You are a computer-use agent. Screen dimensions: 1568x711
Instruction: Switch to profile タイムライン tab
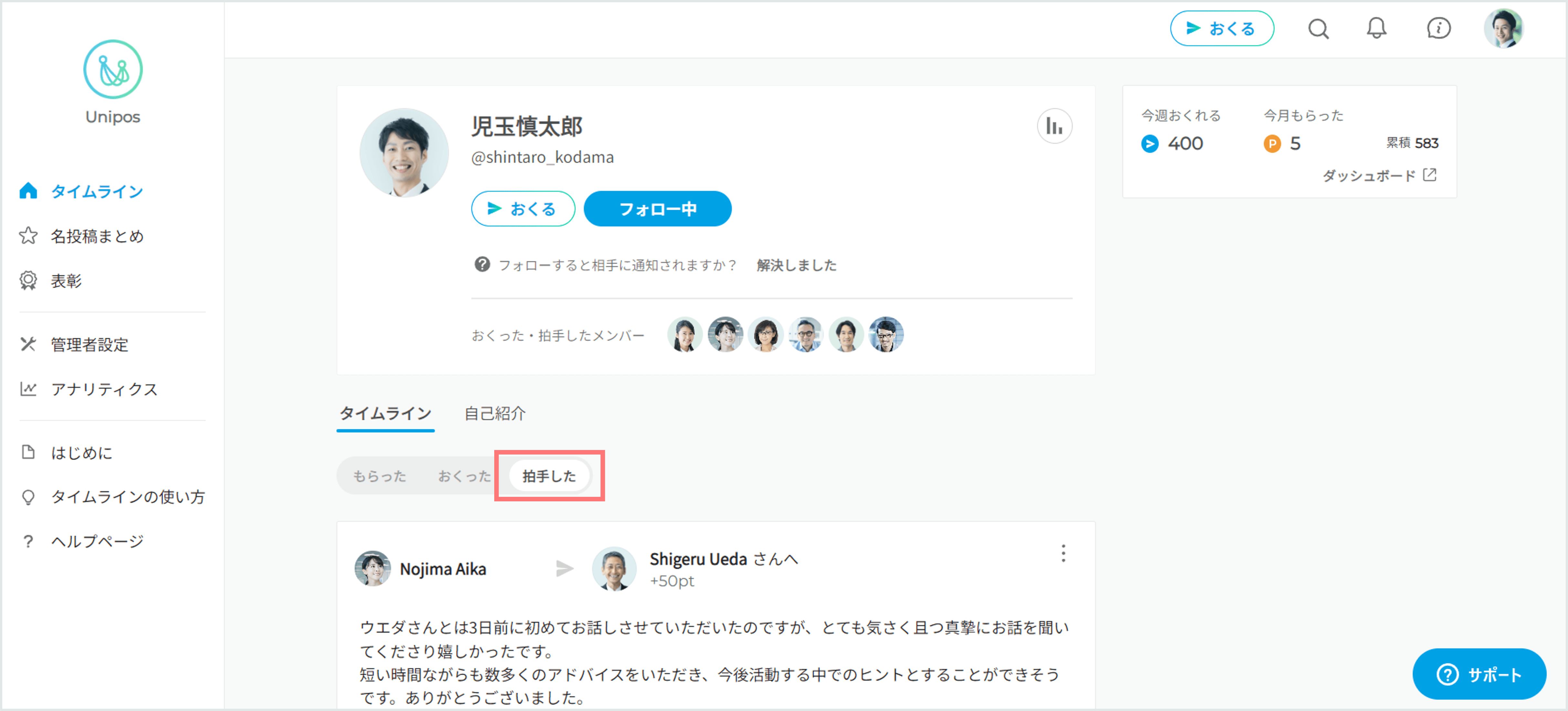tap(385, 413)
